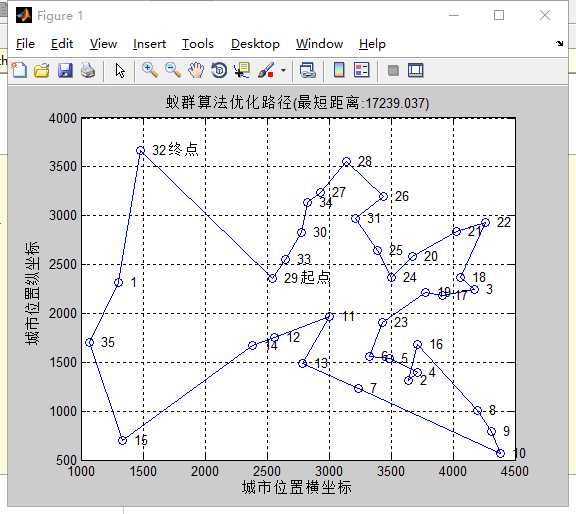576x514 pixels.
Task: Click the city 28 circle marker
Action: (x=346, y=162)
